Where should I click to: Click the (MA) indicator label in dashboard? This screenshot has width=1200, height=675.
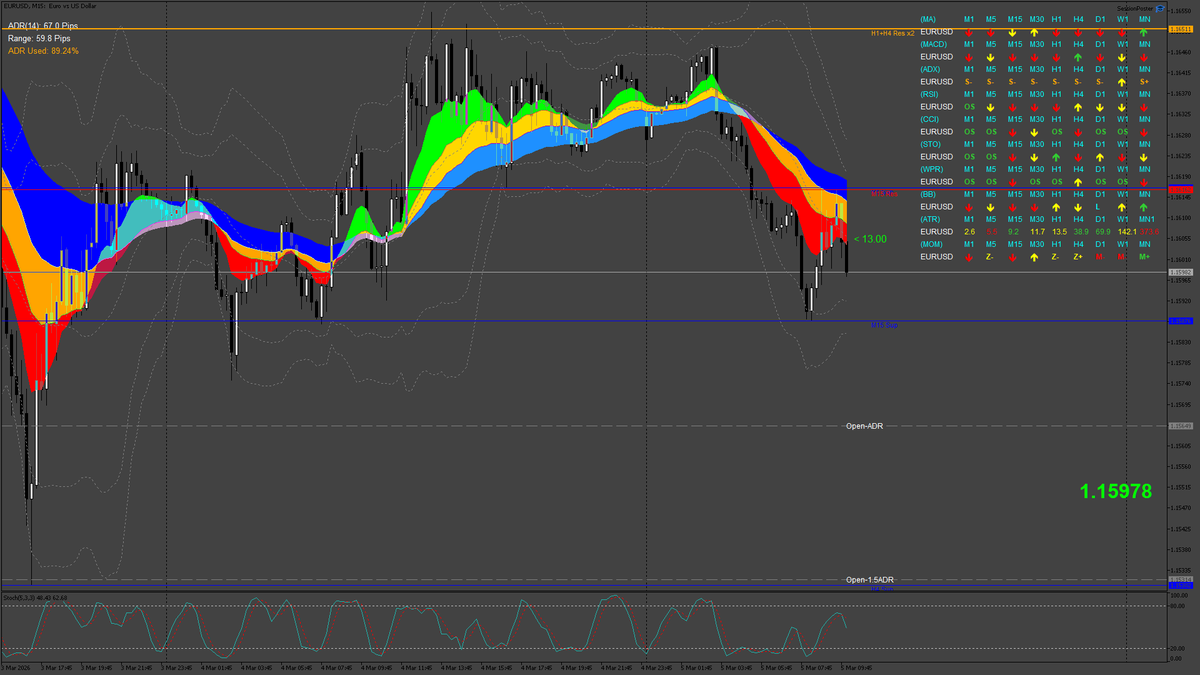[x=929, y=19]
